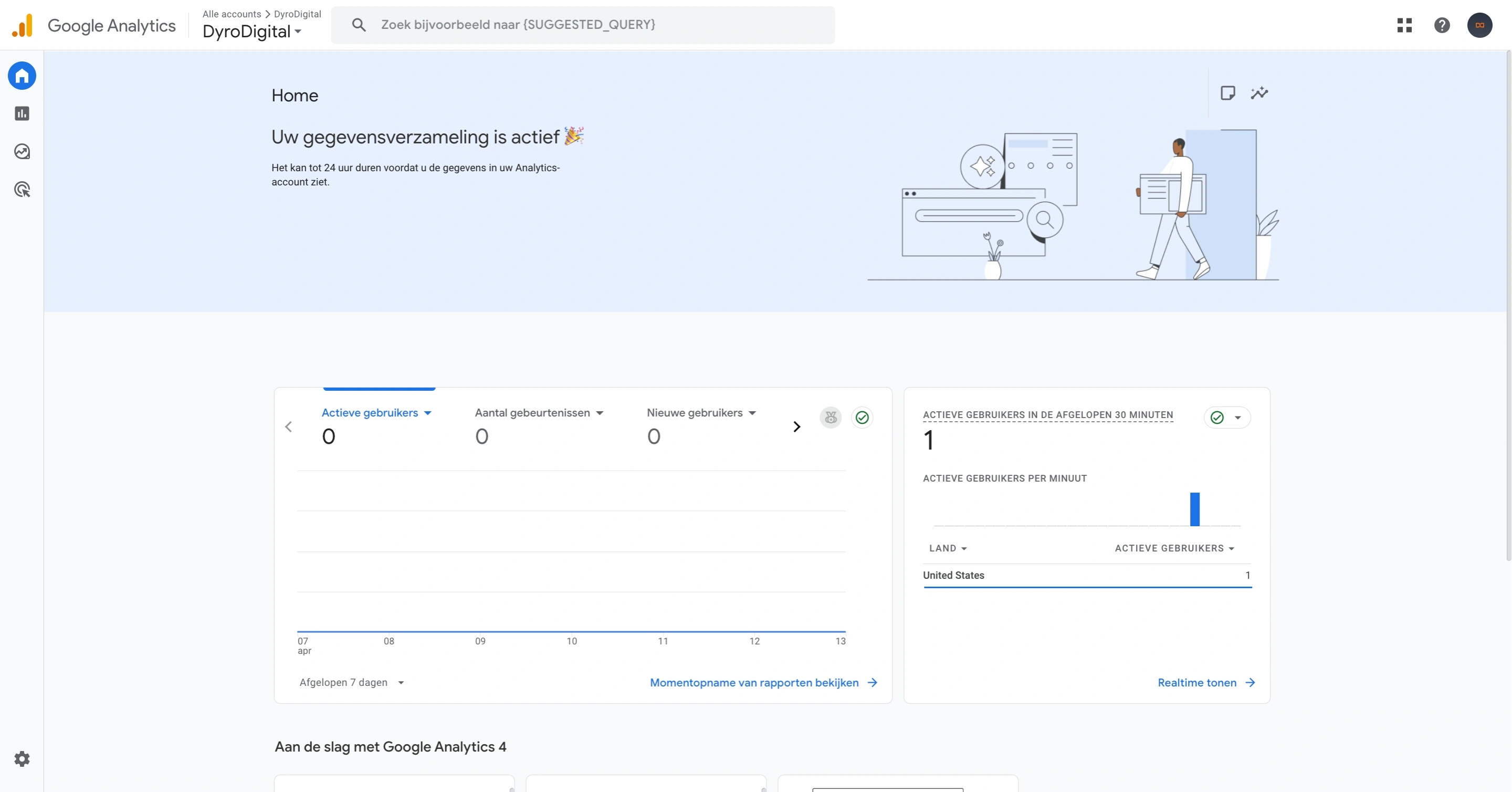The height and width of the screenshot is (792, 1512).
Task: Click the DyroDigital breadcrumb
Action: tap(298, 14)
